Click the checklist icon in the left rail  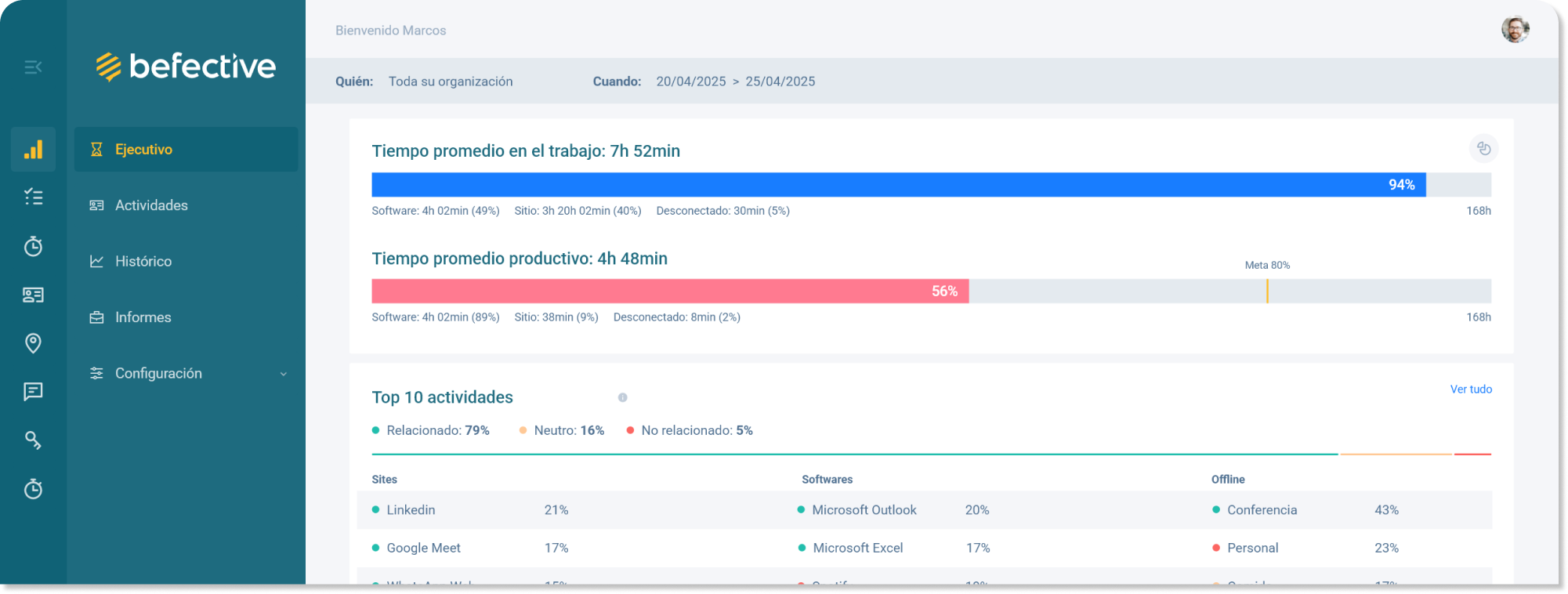(x=33, y=197)
